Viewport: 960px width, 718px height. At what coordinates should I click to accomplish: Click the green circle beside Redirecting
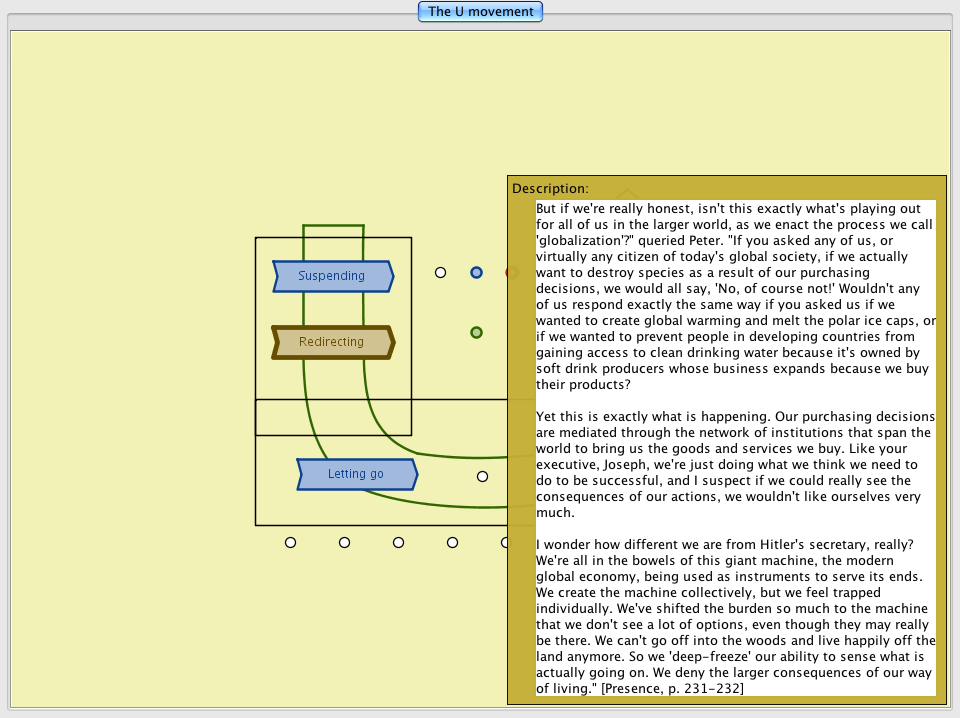(477, 332)
